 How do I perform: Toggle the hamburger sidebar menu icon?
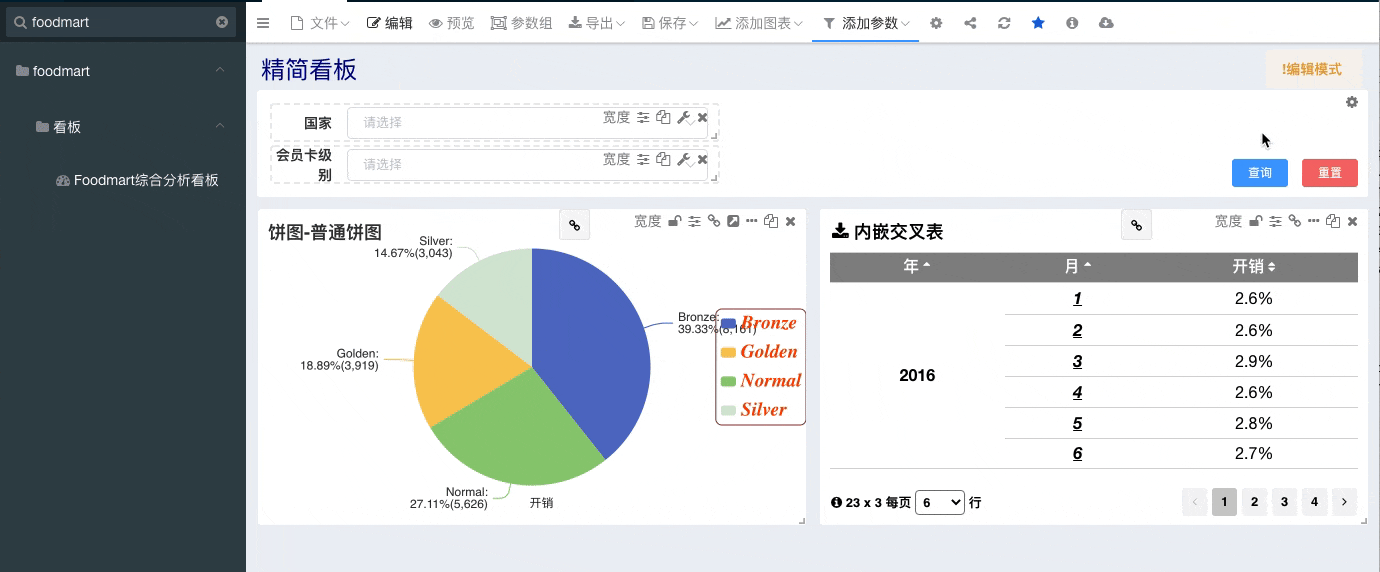[263, 23]
